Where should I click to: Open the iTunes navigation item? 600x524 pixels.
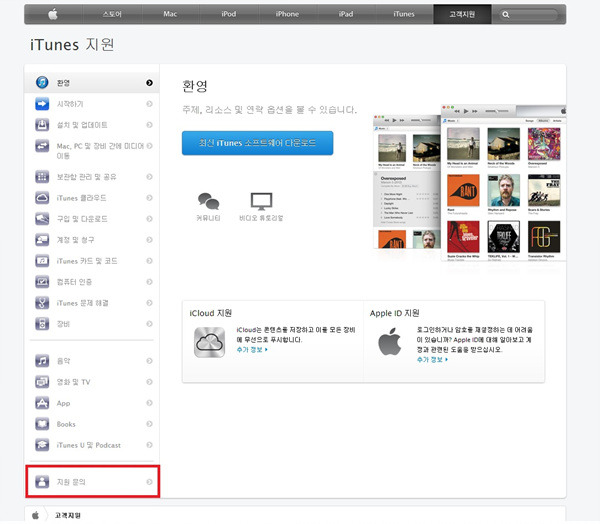(x=404, y=14)
